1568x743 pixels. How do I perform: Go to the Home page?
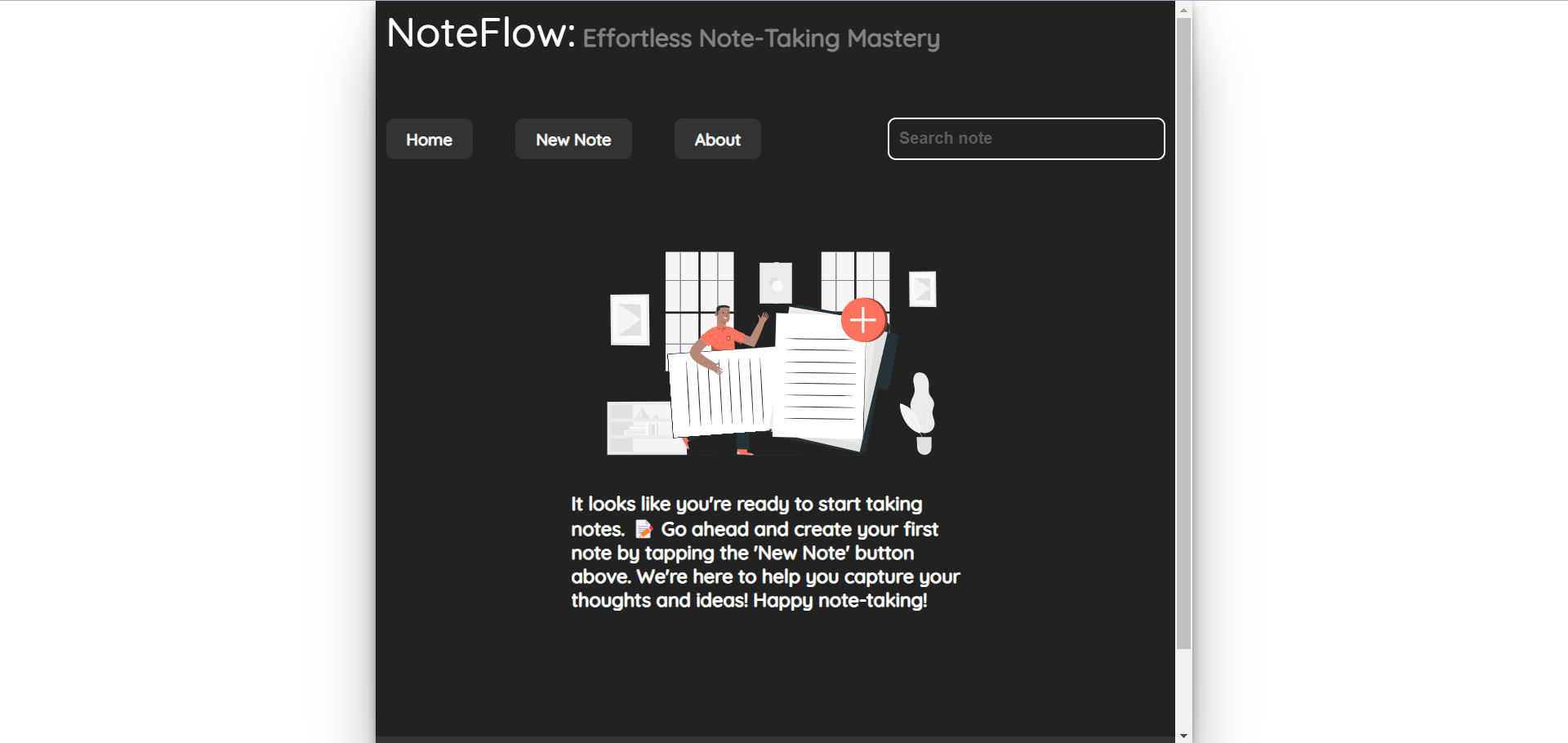pos(429,140)
